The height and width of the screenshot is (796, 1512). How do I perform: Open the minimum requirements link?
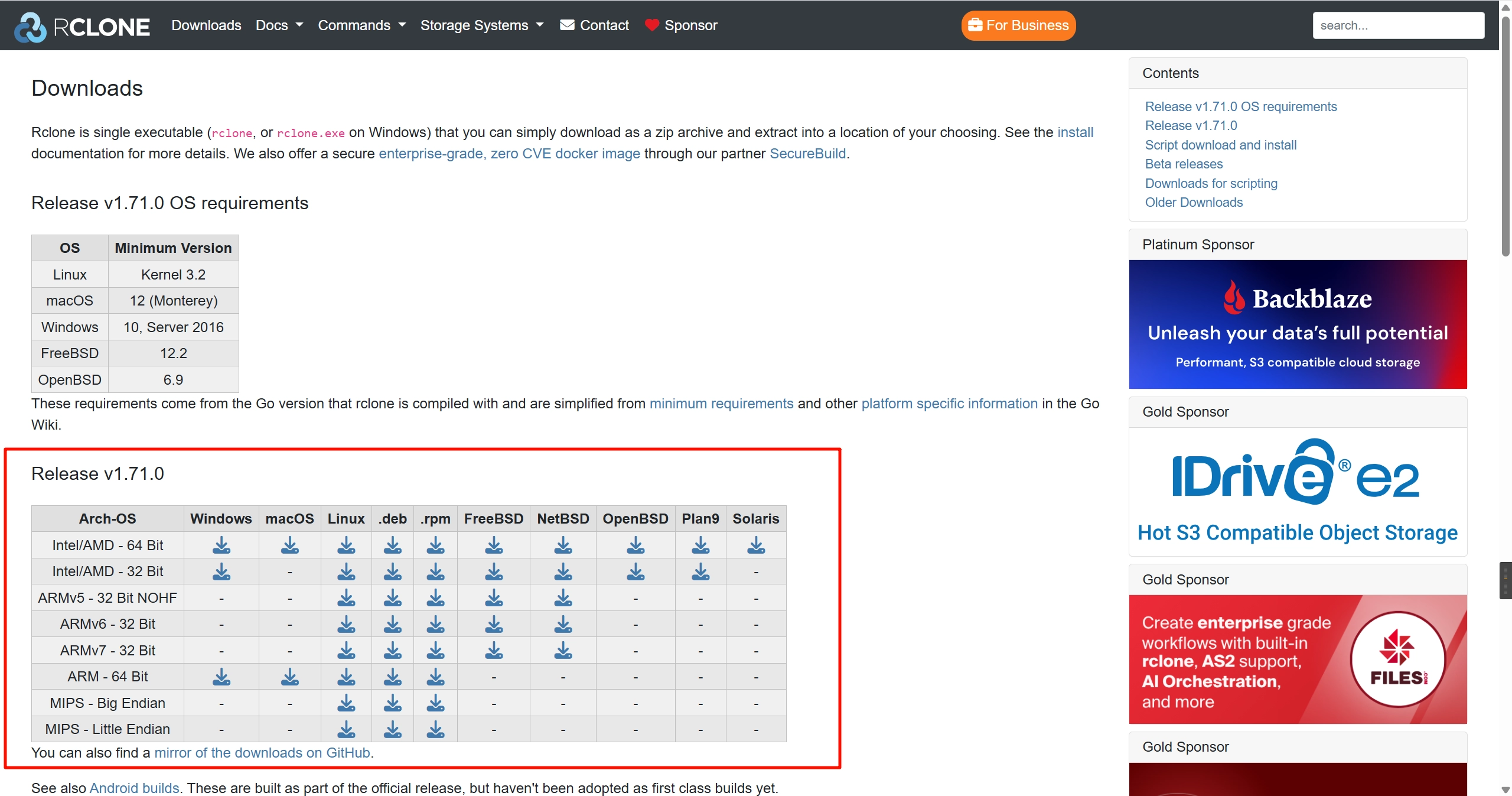(x=721, y=404)
